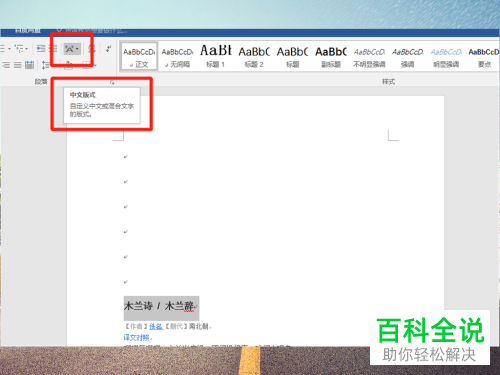
Task: Toggle show/hide paragraph marks icon
Action: (x=108, y=49)
